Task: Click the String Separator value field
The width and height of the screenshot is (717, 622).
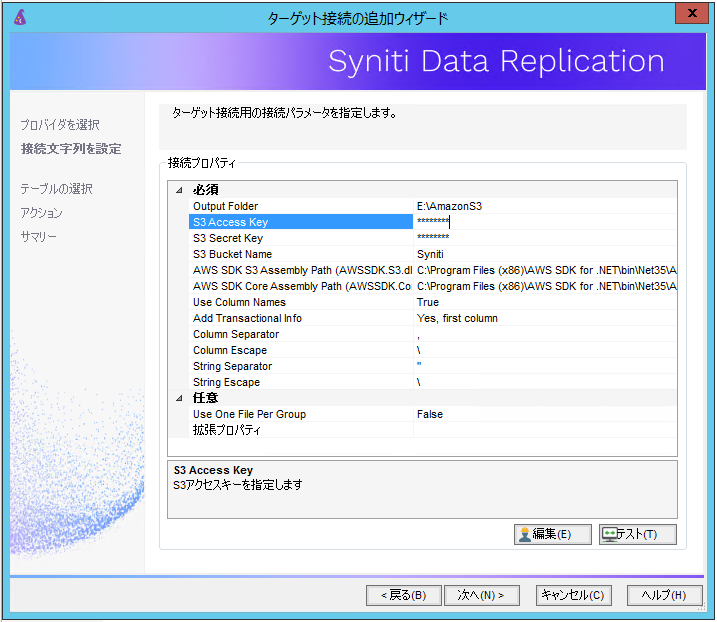Action: click(x=545, y=366)
